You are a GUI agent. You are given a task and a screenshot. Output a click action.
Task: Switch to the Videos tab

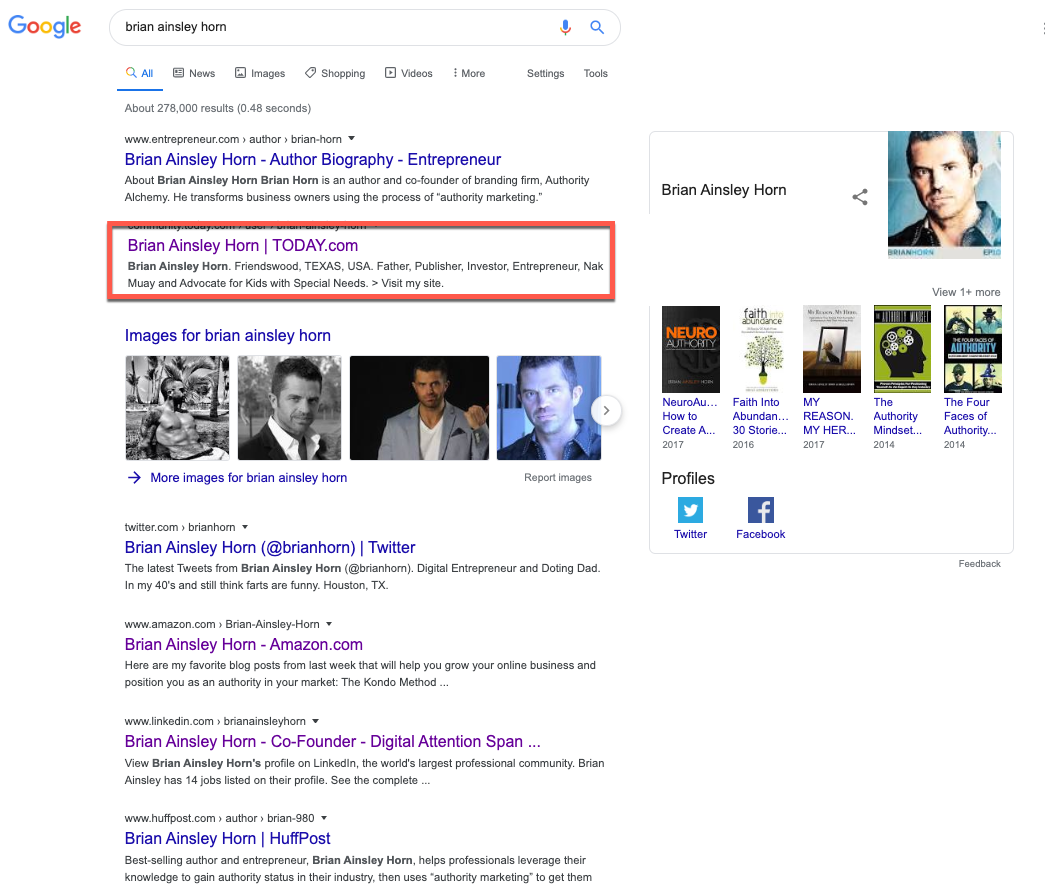point(409,73)
